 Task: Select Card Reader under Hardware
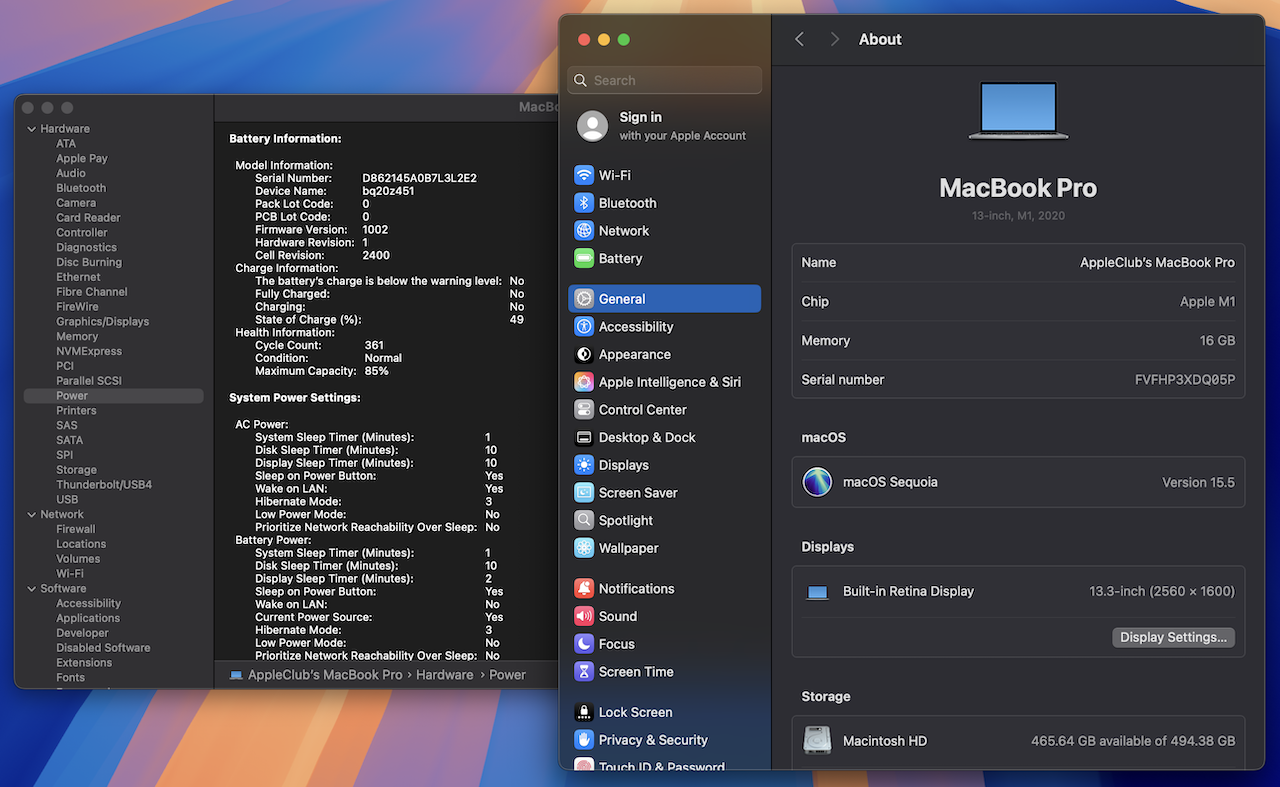pos(88,218)
